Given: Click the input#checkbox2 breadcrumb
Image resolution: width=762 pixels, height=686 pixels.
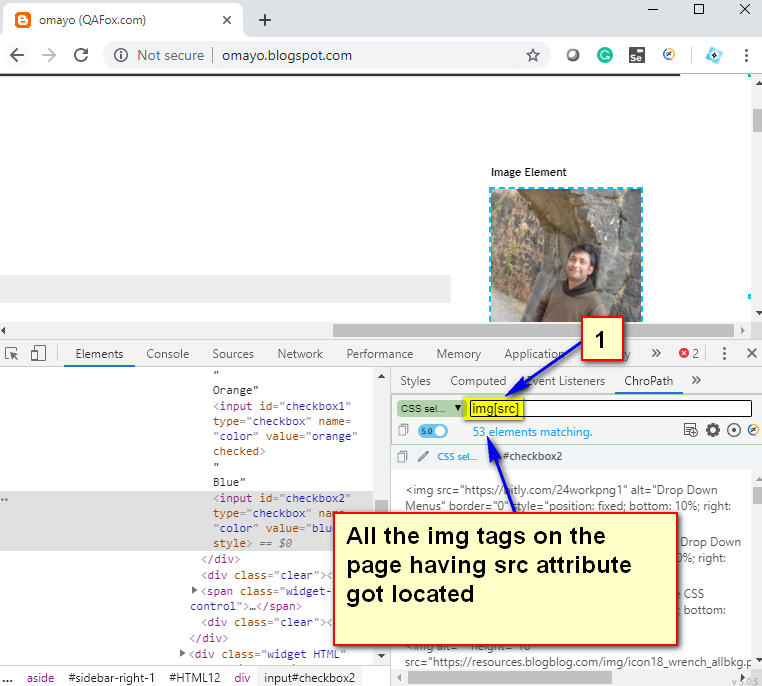Looking at the screenshot, I should pyautogui.click(x=310, y=677).
